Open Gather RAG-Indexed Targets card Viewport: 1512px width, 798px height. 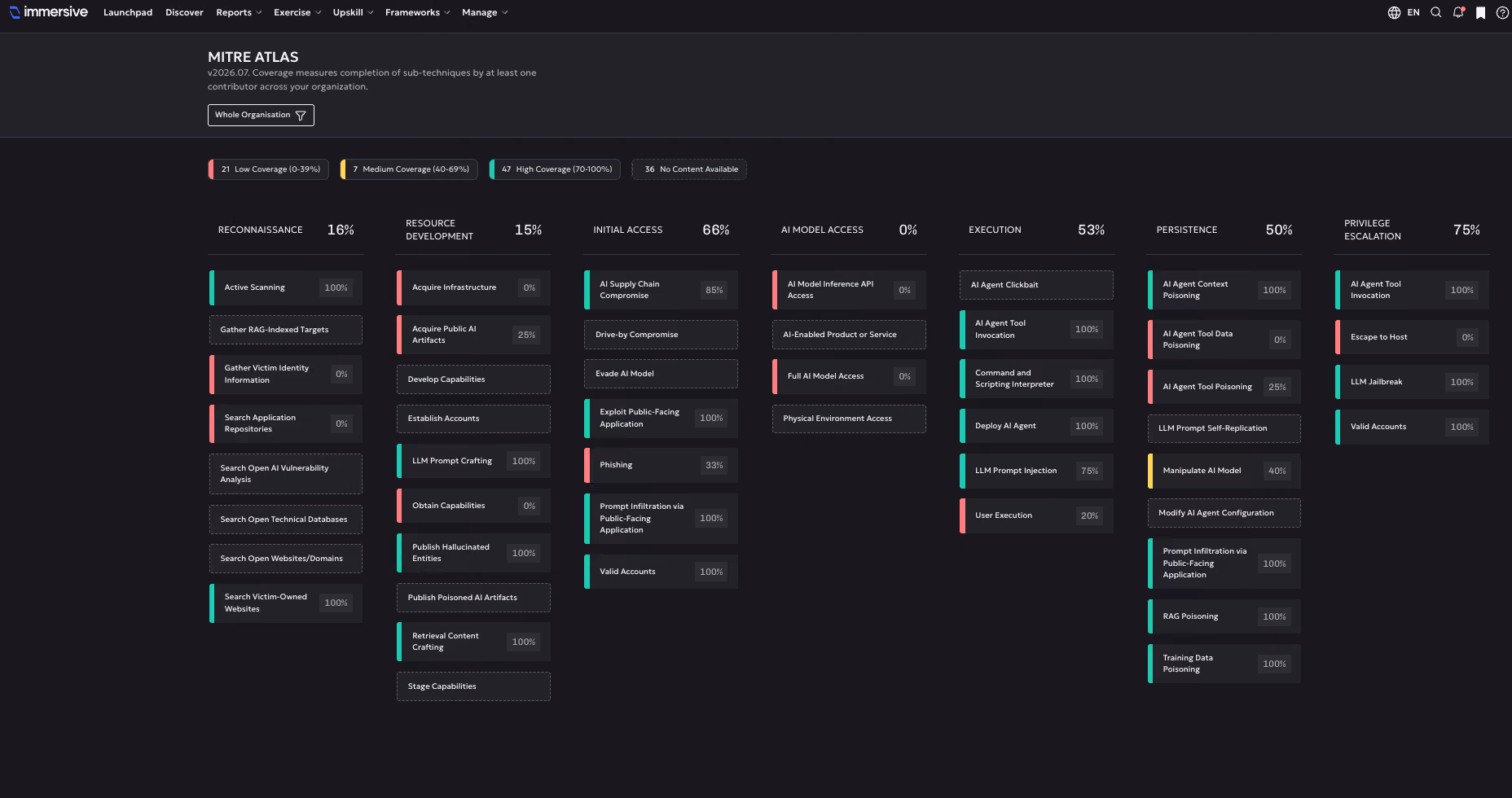286,330
